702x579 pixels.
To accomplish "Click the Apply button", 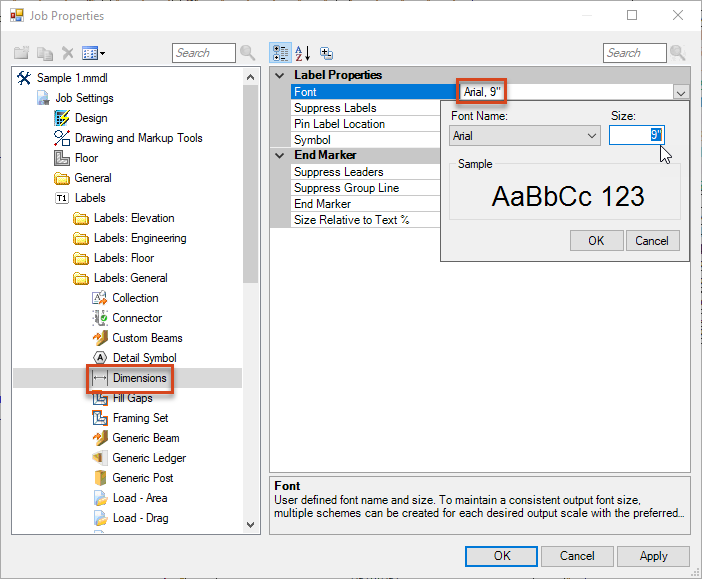I will click(653, 556).
